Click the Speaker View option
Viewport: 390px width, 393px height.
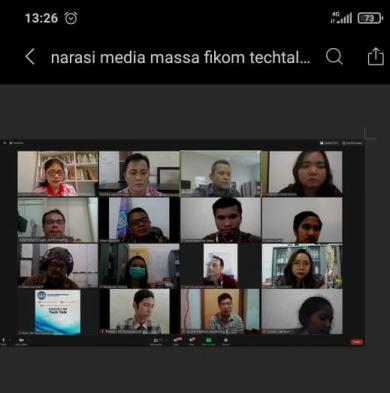tap(329, 143)
